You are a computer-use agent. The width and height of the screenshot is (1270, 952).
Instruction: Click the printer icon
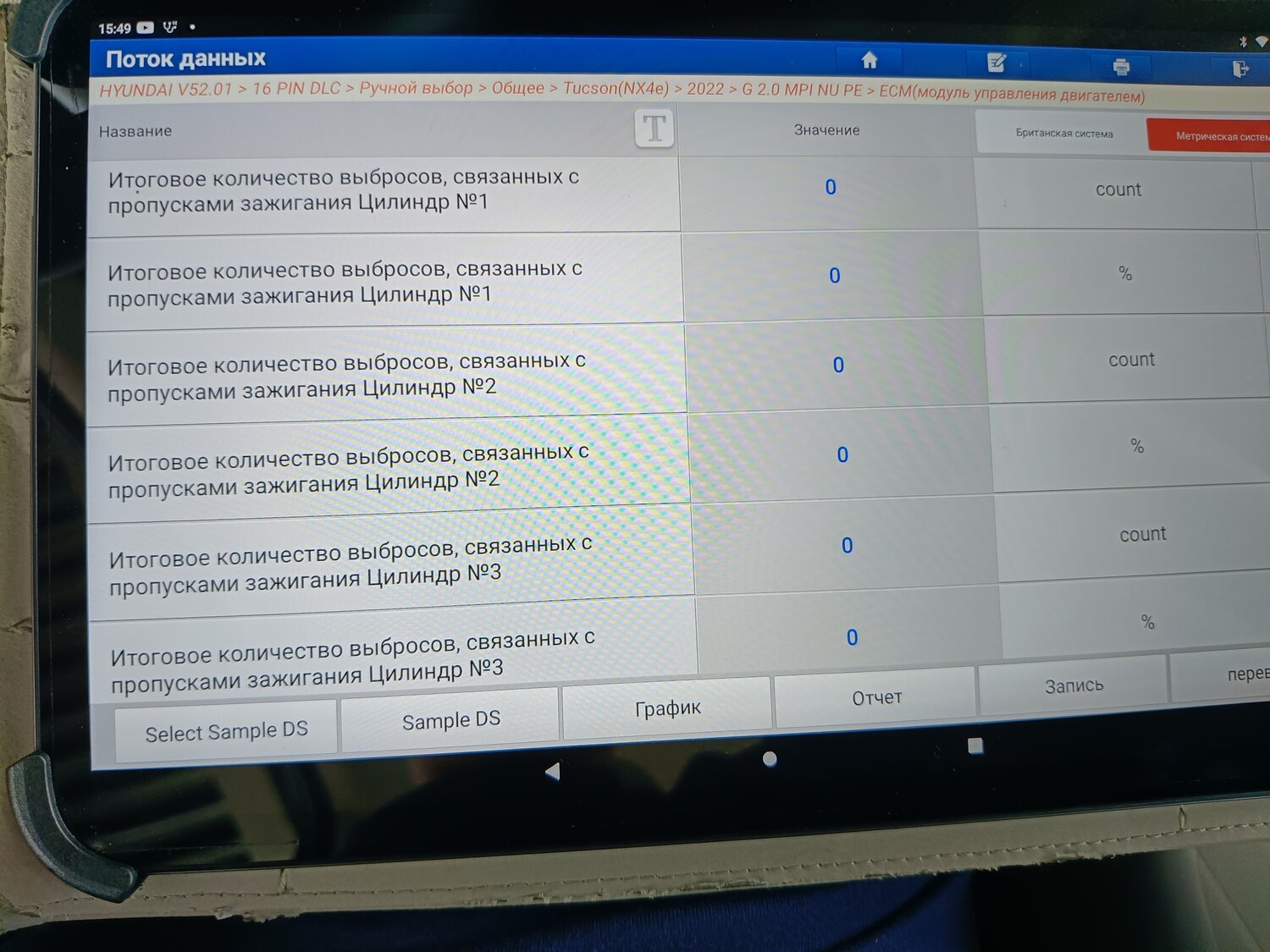(1121, 66)
